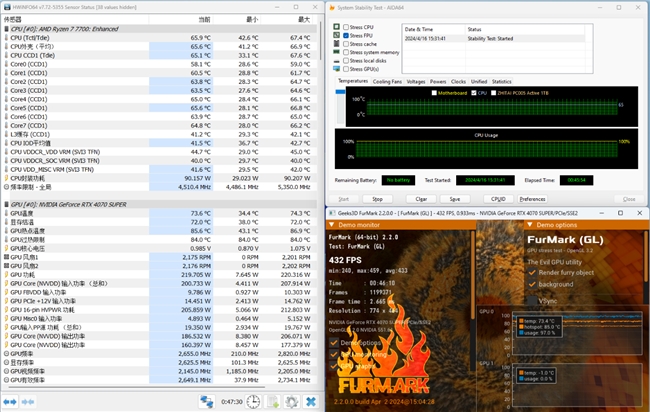This screenshot has height=412, width=650.
Task: Click the memory module icon beside Stress system memory
Action: [337, 52]
